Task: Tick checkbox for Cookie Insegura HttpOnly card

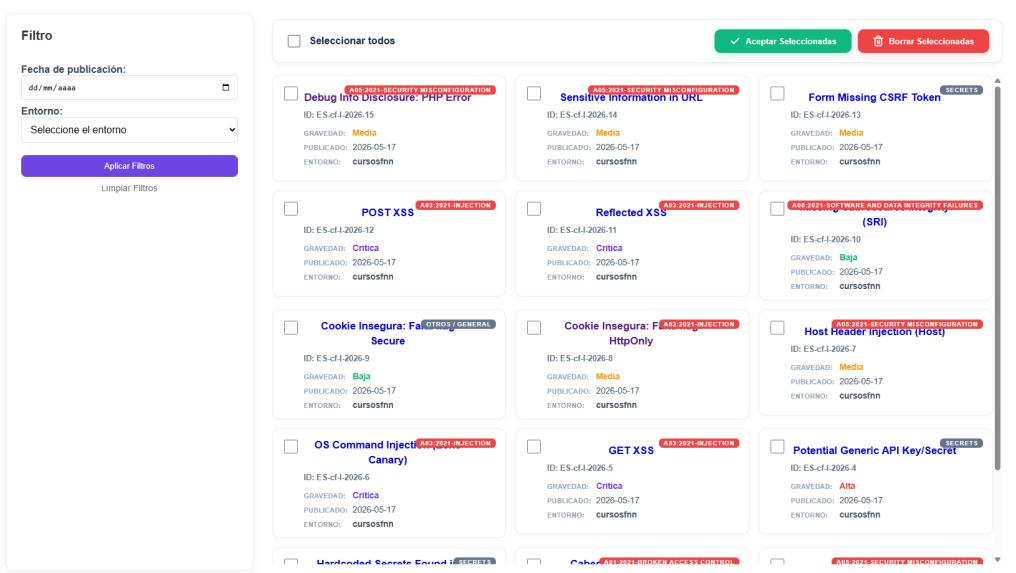Action: pos(534,328)
